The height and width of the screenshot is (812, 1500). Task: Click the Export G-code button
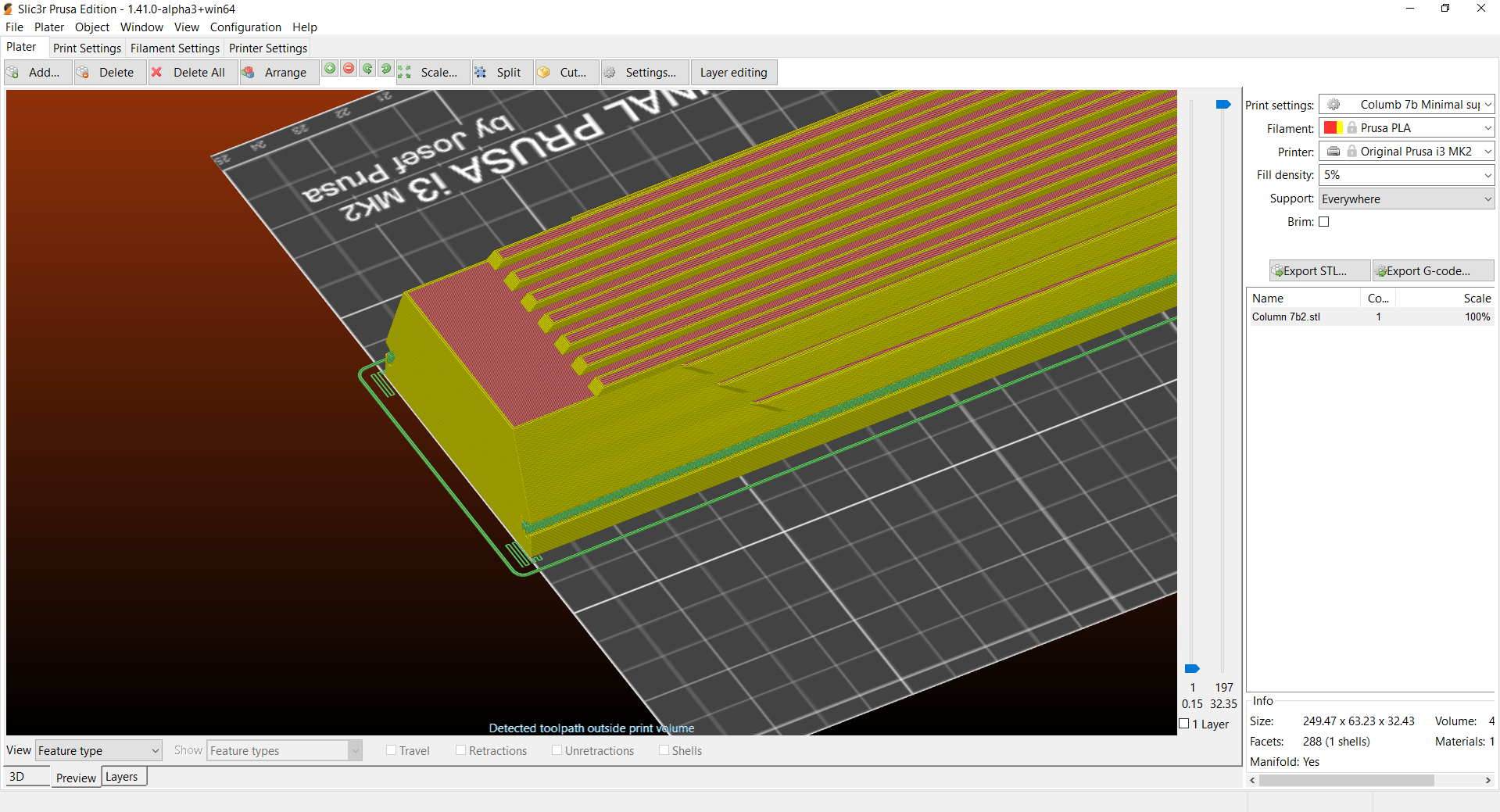click(1433, 271)
